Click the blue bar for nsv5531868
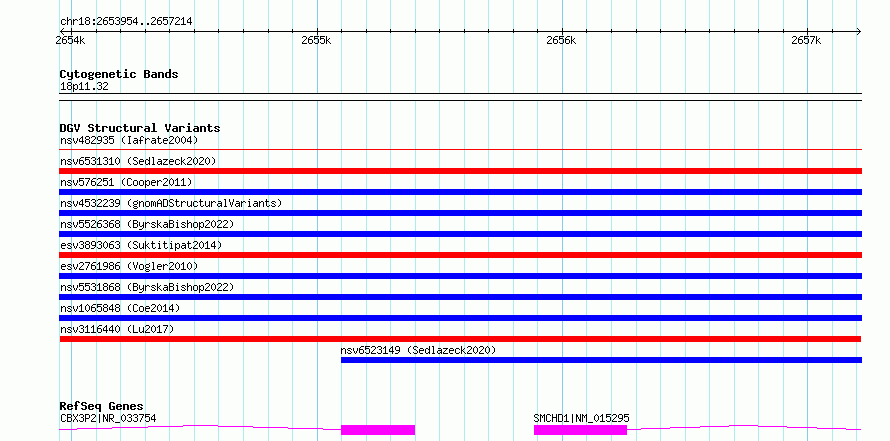 [x=460, y=297]
